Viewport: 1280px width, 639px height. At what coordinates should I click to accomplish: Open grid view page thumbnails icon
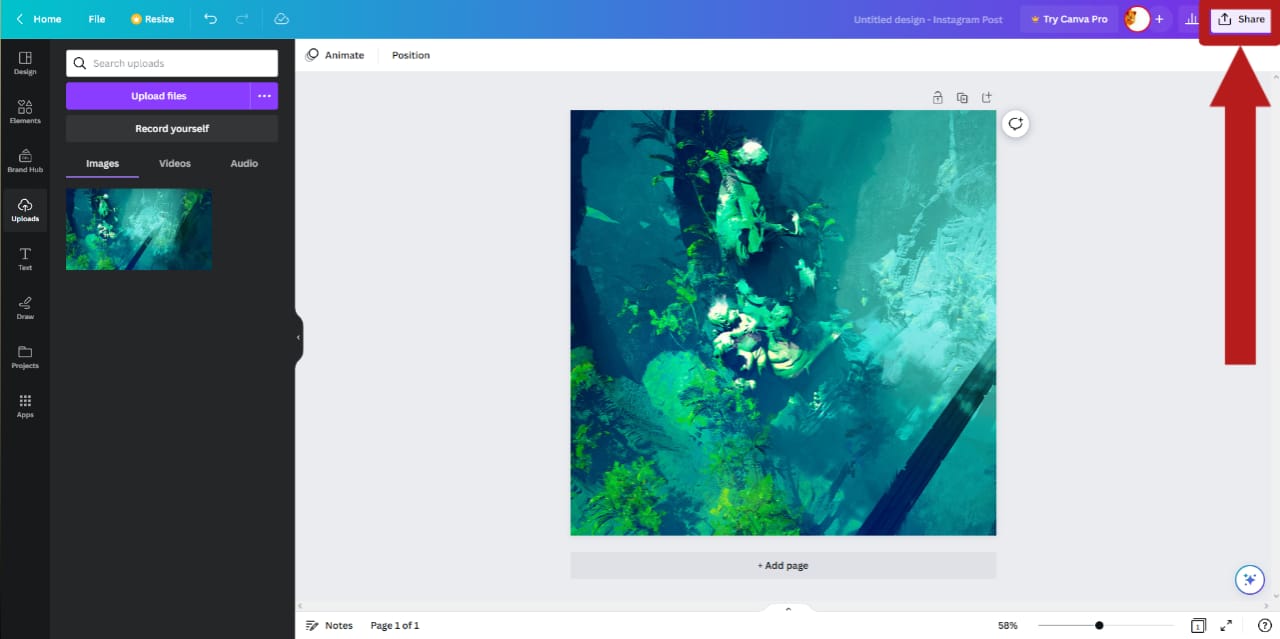[x=1197, y=626]
